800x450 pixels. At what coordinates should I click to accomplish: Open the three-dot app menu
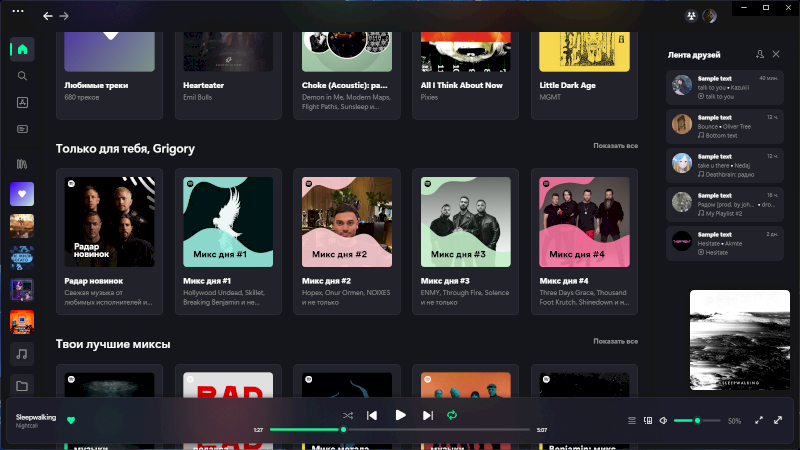(x=17, y=9)
